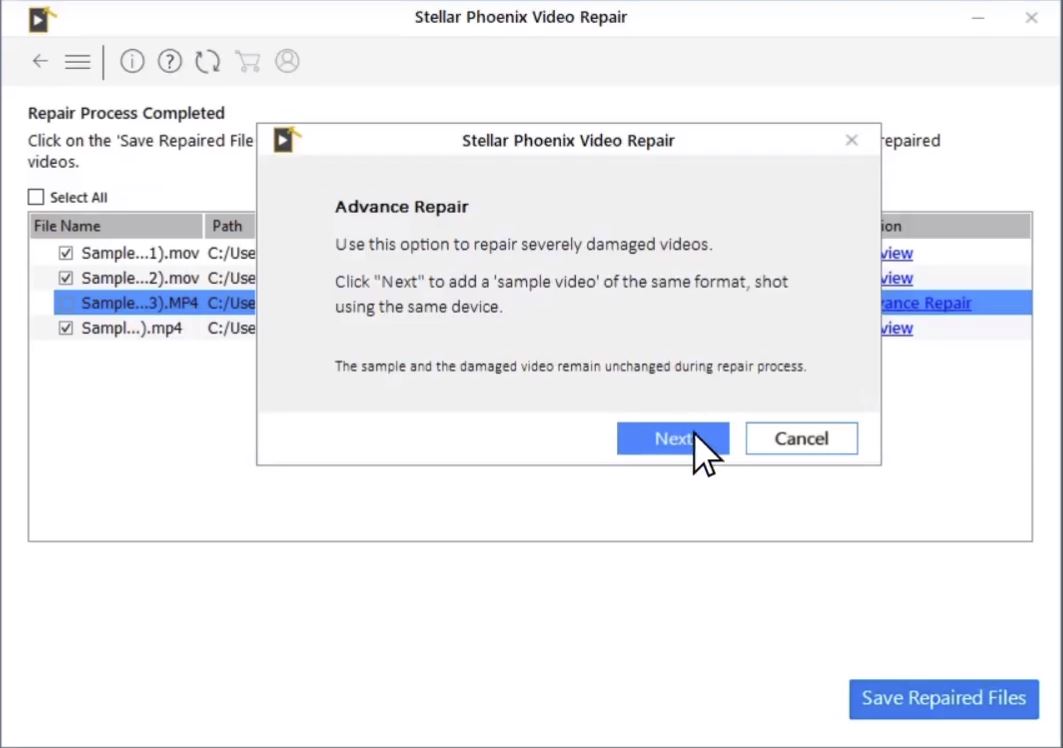Image resolution: width=1063 pixels, height=748 pixels.
Task: Click the back arrow icon in toolbar
Action: click(40, 62)
